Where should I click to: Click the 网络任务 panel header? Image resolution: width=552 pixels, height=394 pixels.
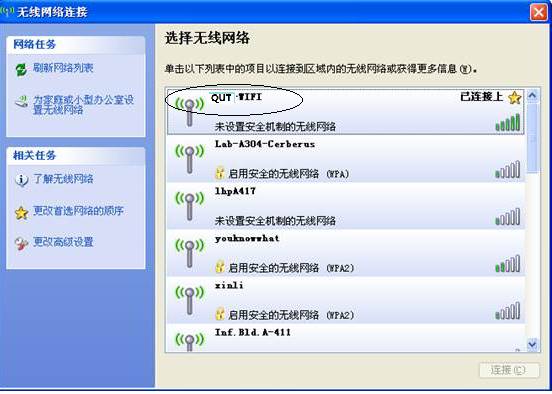point(76,45)
